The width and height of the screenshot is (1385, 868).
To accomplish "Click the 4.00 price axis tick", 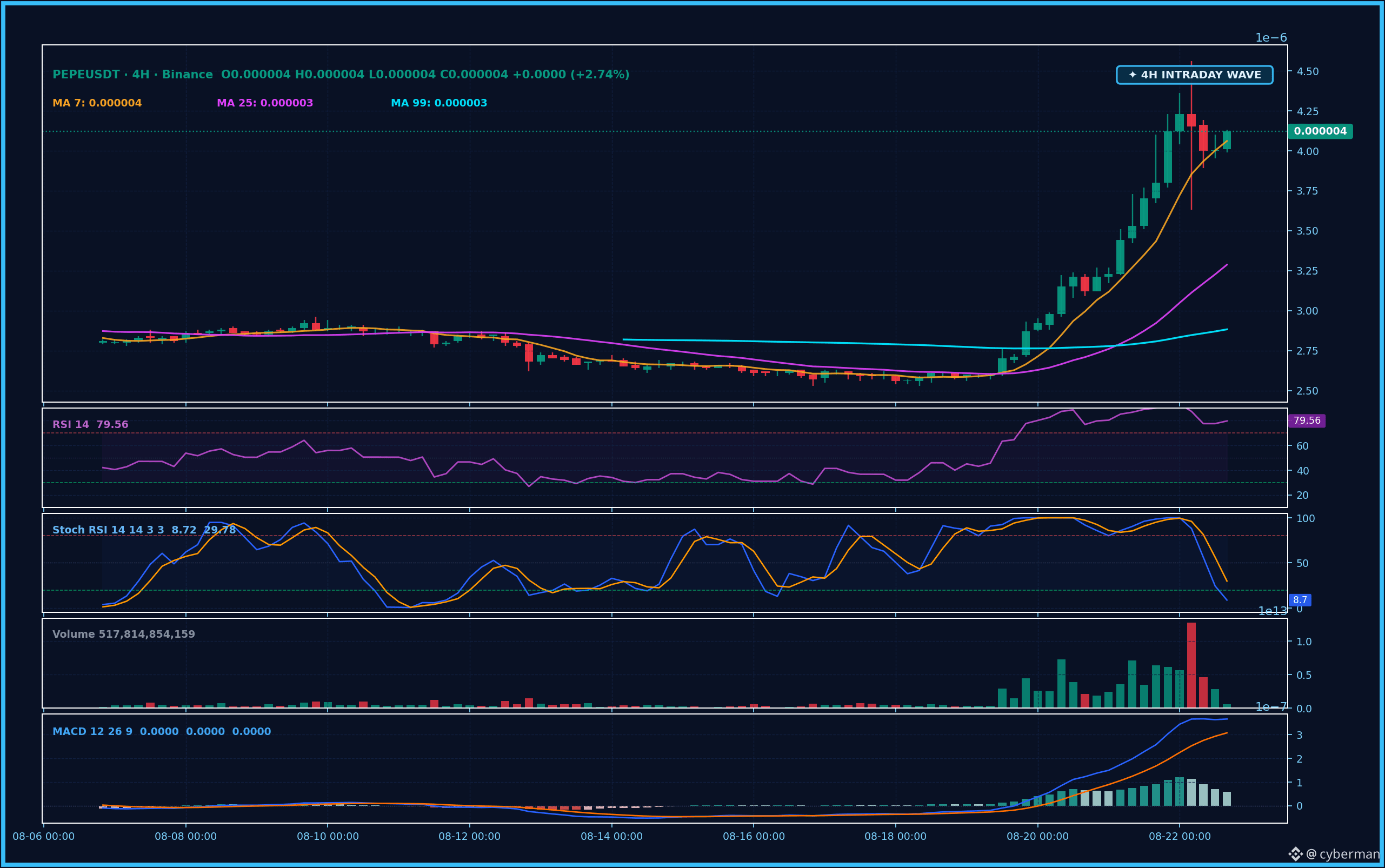I will [x=1308, y=151].
